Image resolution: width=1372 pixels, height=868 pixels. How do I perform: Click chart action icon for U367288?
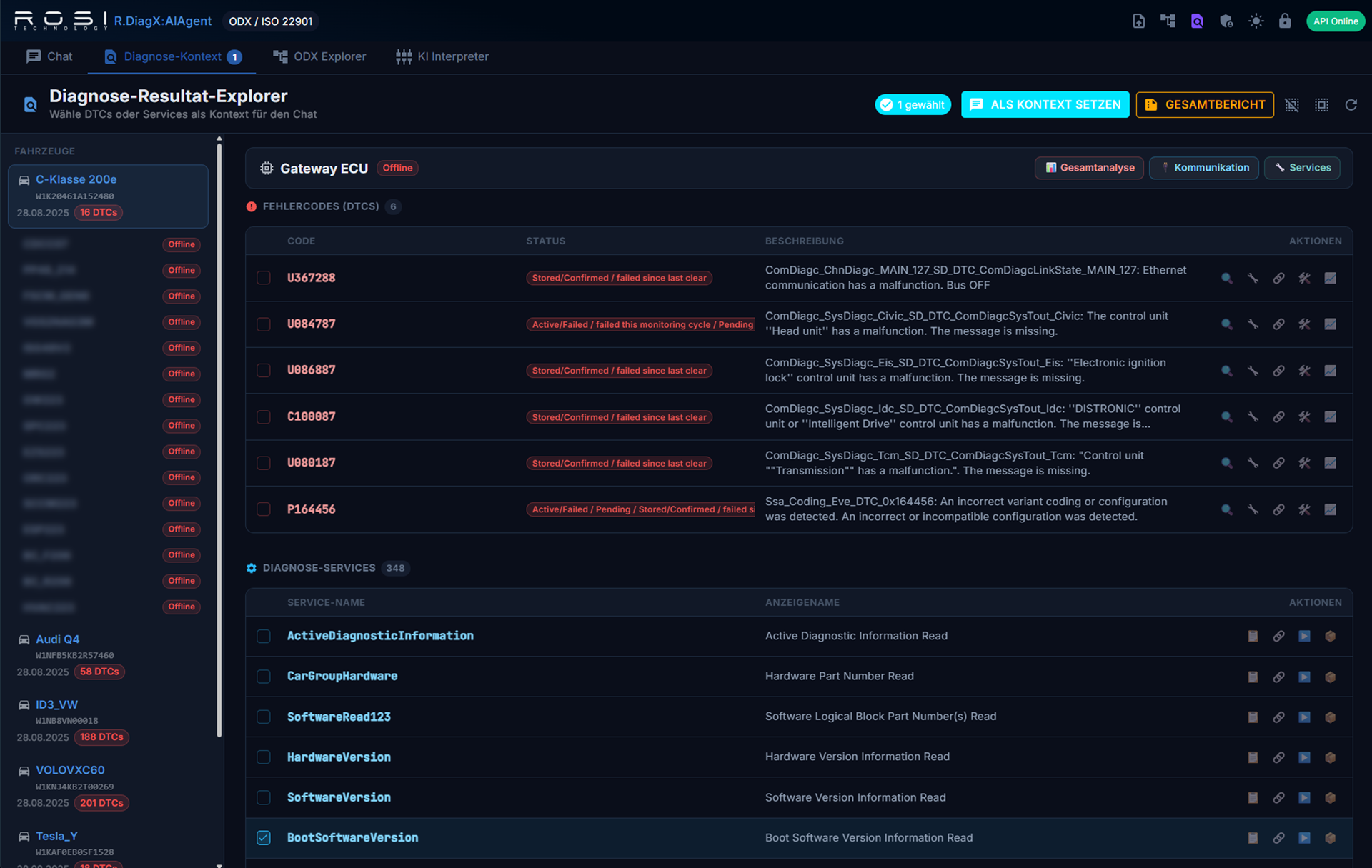coord(1330,278)
